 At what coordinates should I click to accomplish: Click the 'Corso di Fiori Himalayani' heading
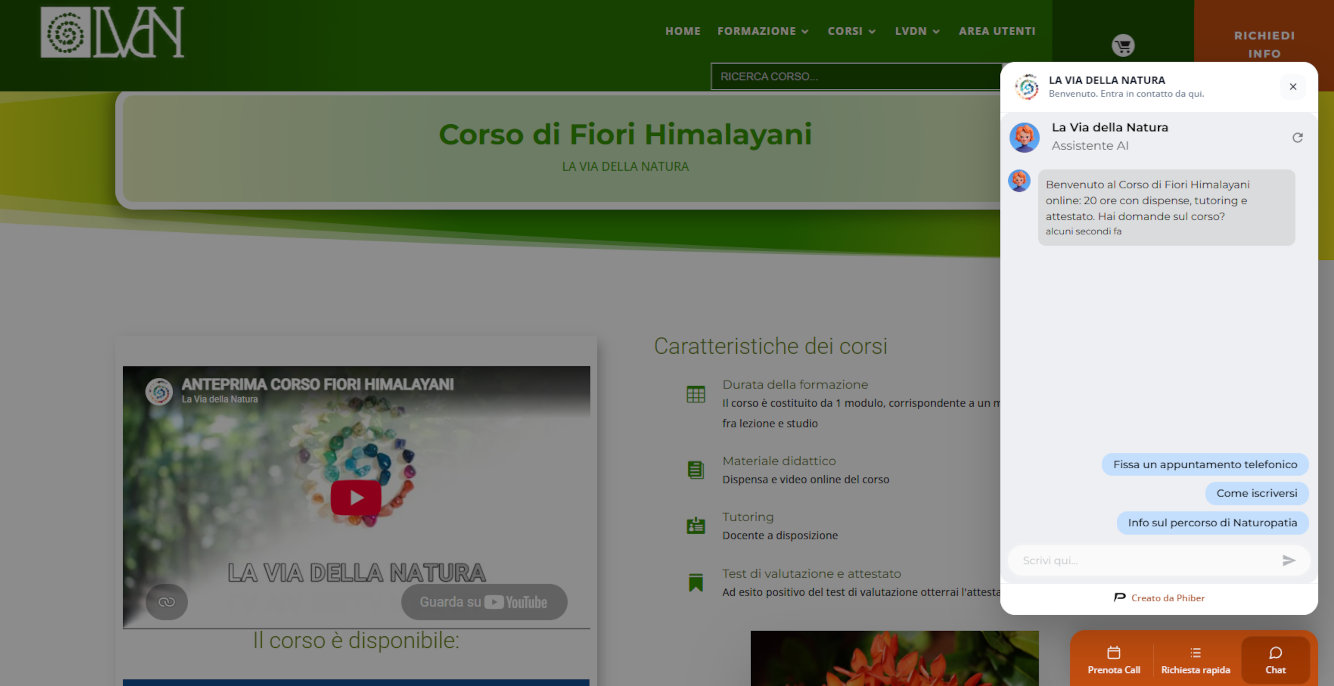pos(625,133)
